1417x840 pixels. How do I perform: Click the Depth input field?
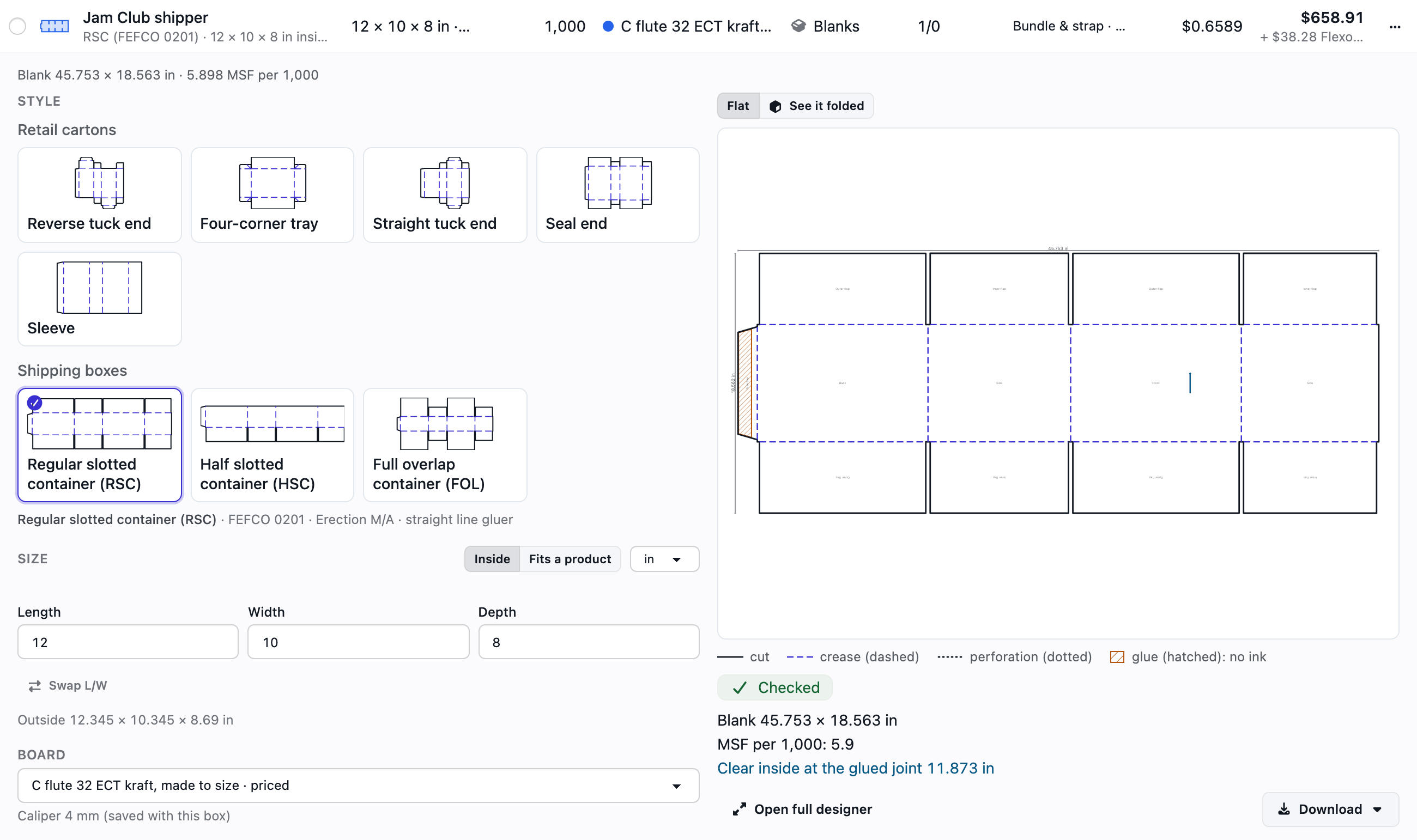point(589,642)
